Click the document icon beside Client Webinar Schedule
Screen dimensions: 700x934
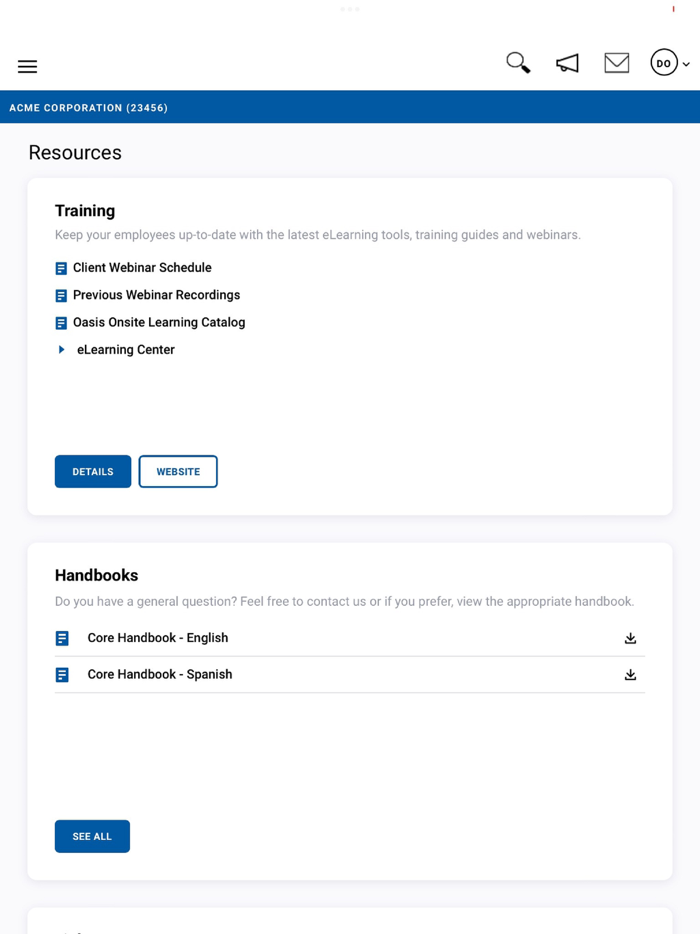61,267
